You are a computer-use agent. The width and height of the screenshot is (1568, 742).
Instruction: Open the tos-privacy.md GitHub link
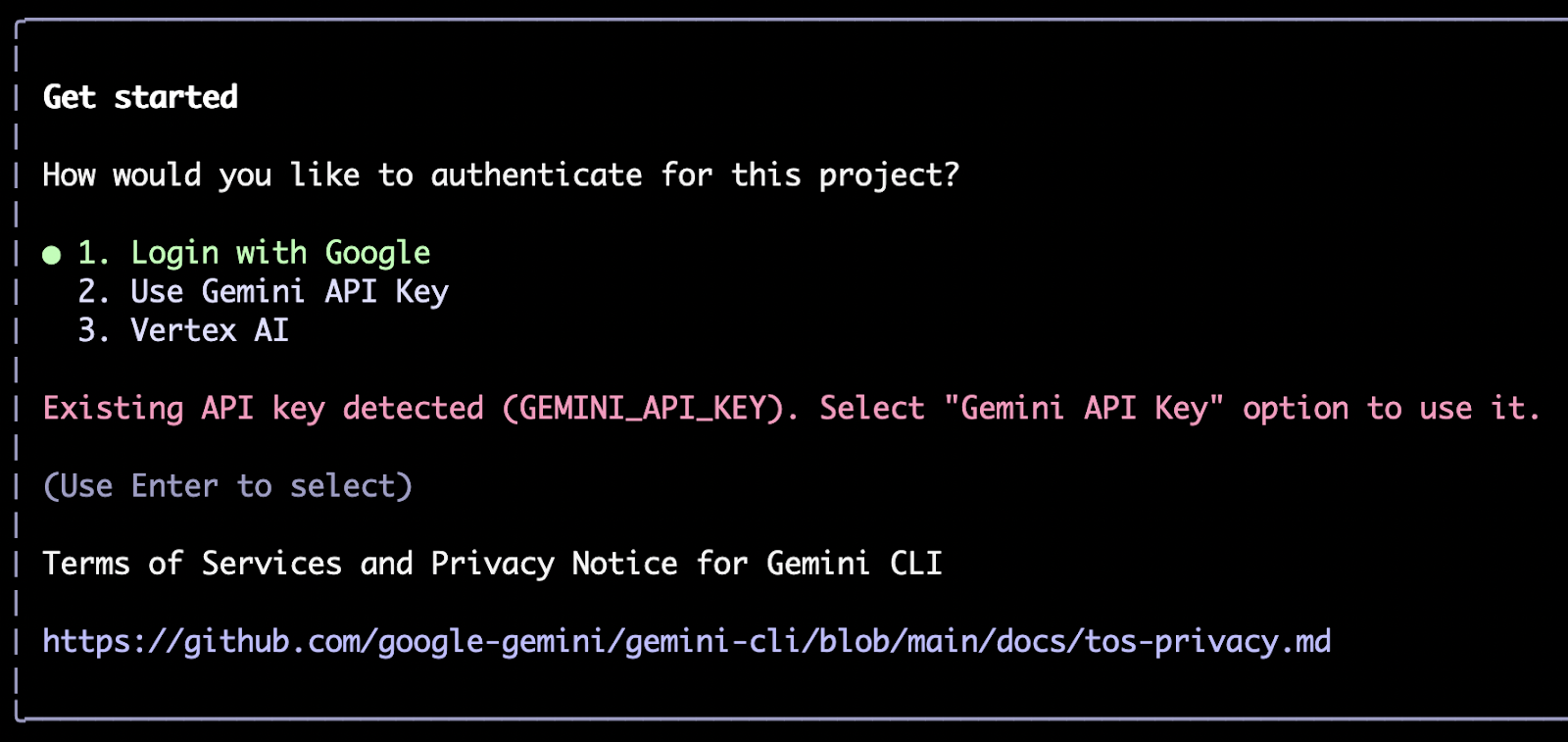coord(684,640)
